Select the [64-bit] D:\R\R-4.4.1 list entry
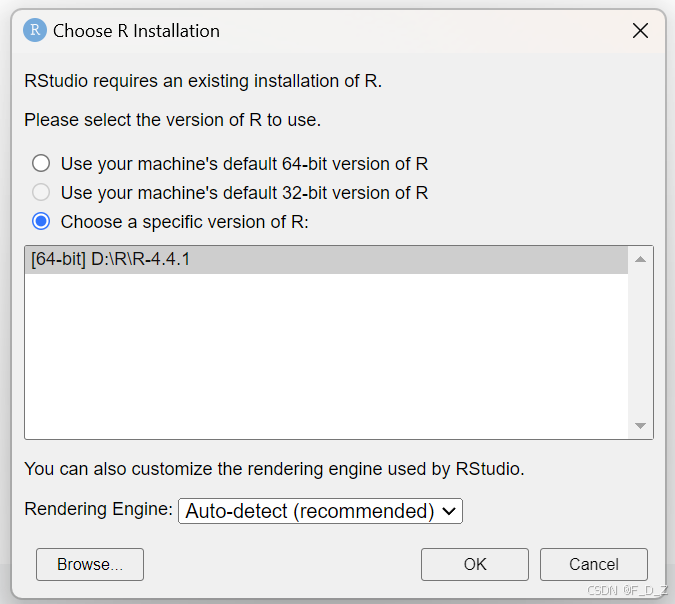Screen dimensions: 675x604 coord(326,260)
